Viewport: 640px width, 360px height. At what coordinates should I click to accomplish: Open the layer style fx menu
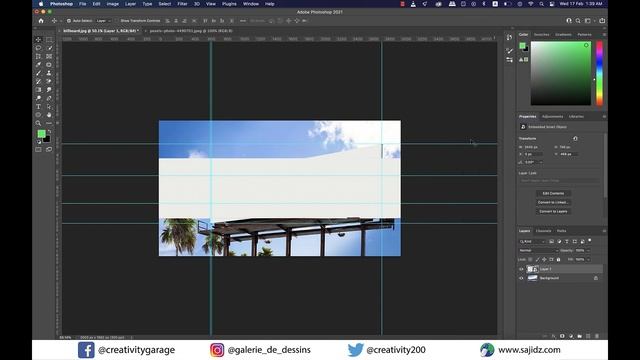553,336
